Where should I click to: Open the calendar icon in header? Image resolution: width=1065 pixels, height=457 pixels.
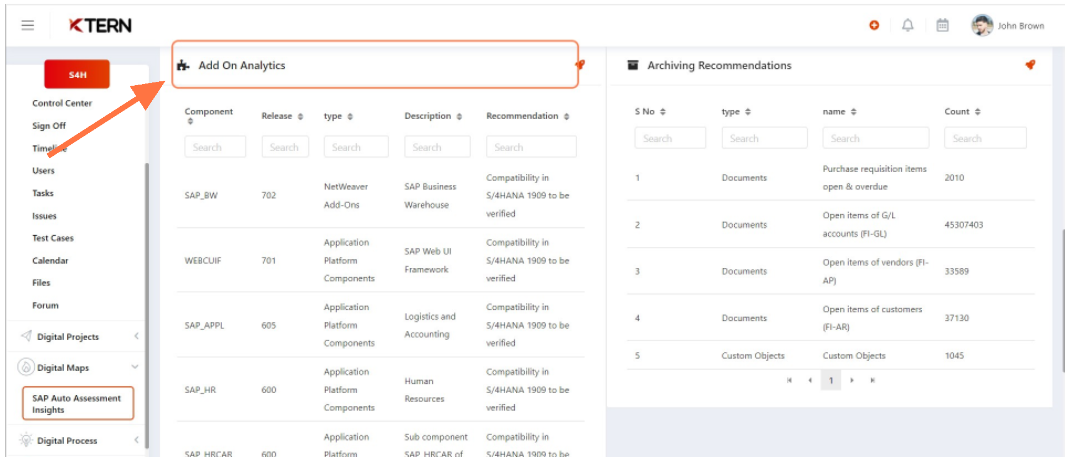pos(942,26)
